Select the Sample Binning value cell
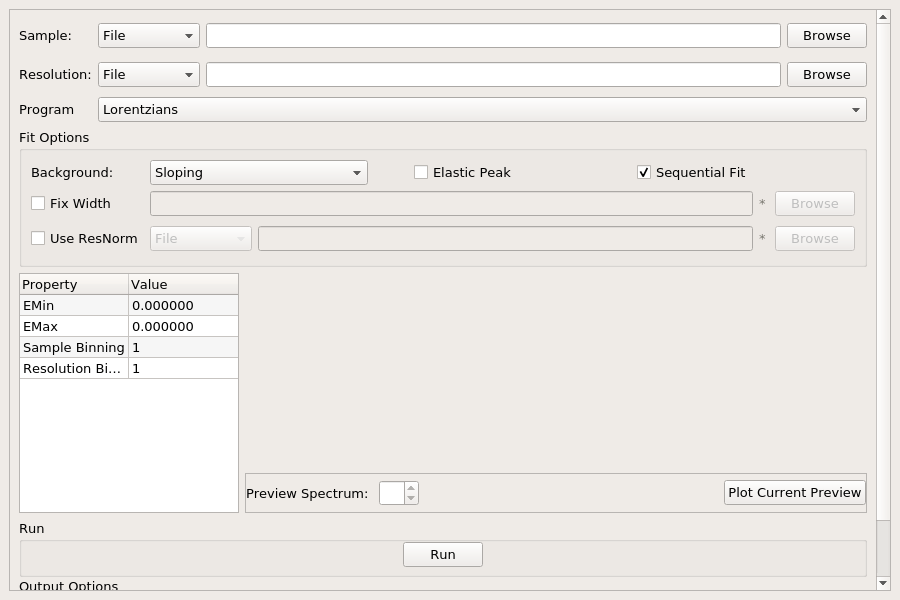The width and height of the screenshot is (900, 600). (183, 347)
